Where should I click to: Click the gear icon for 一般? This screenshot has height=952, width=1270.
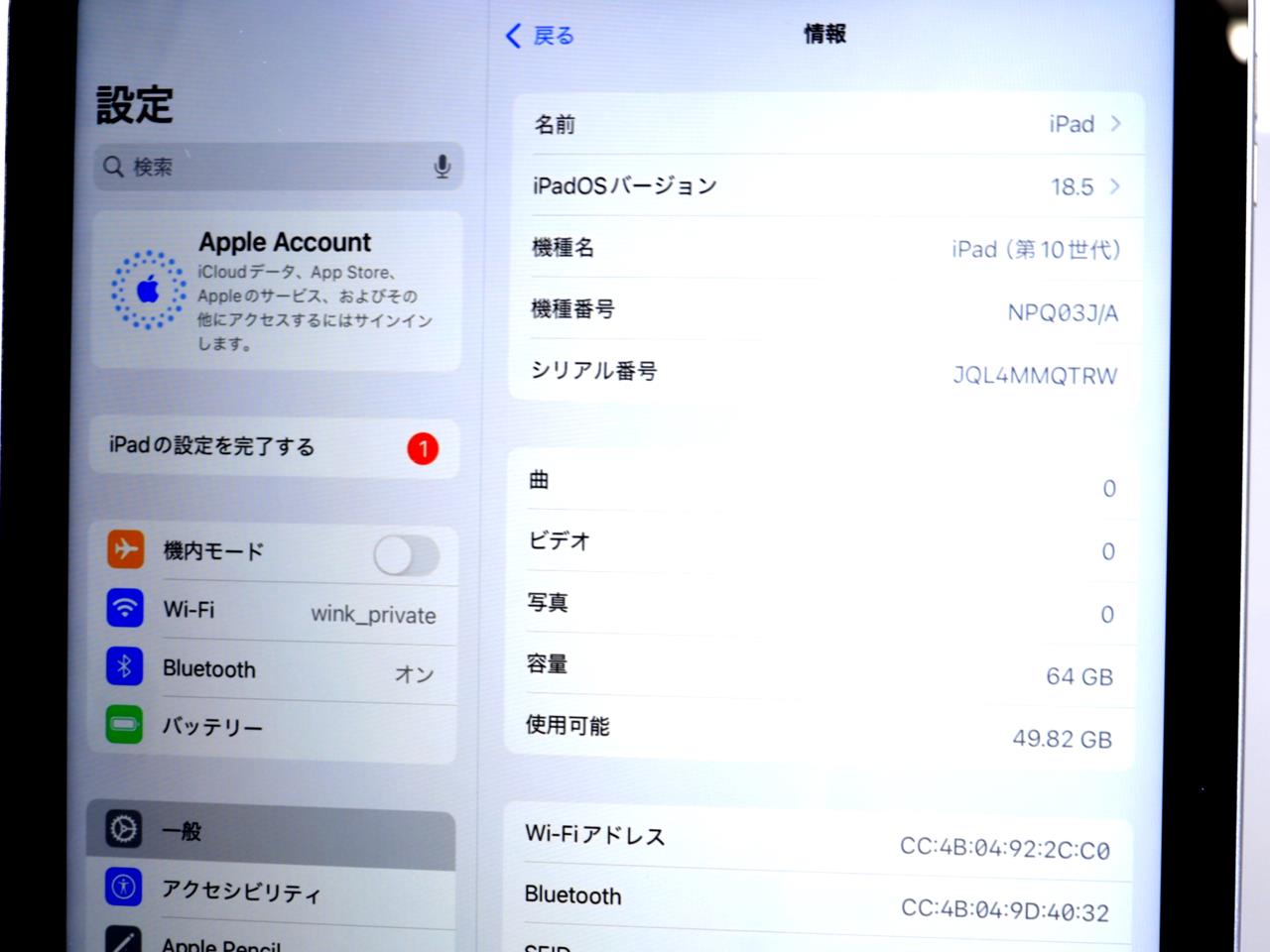(123, 828)
